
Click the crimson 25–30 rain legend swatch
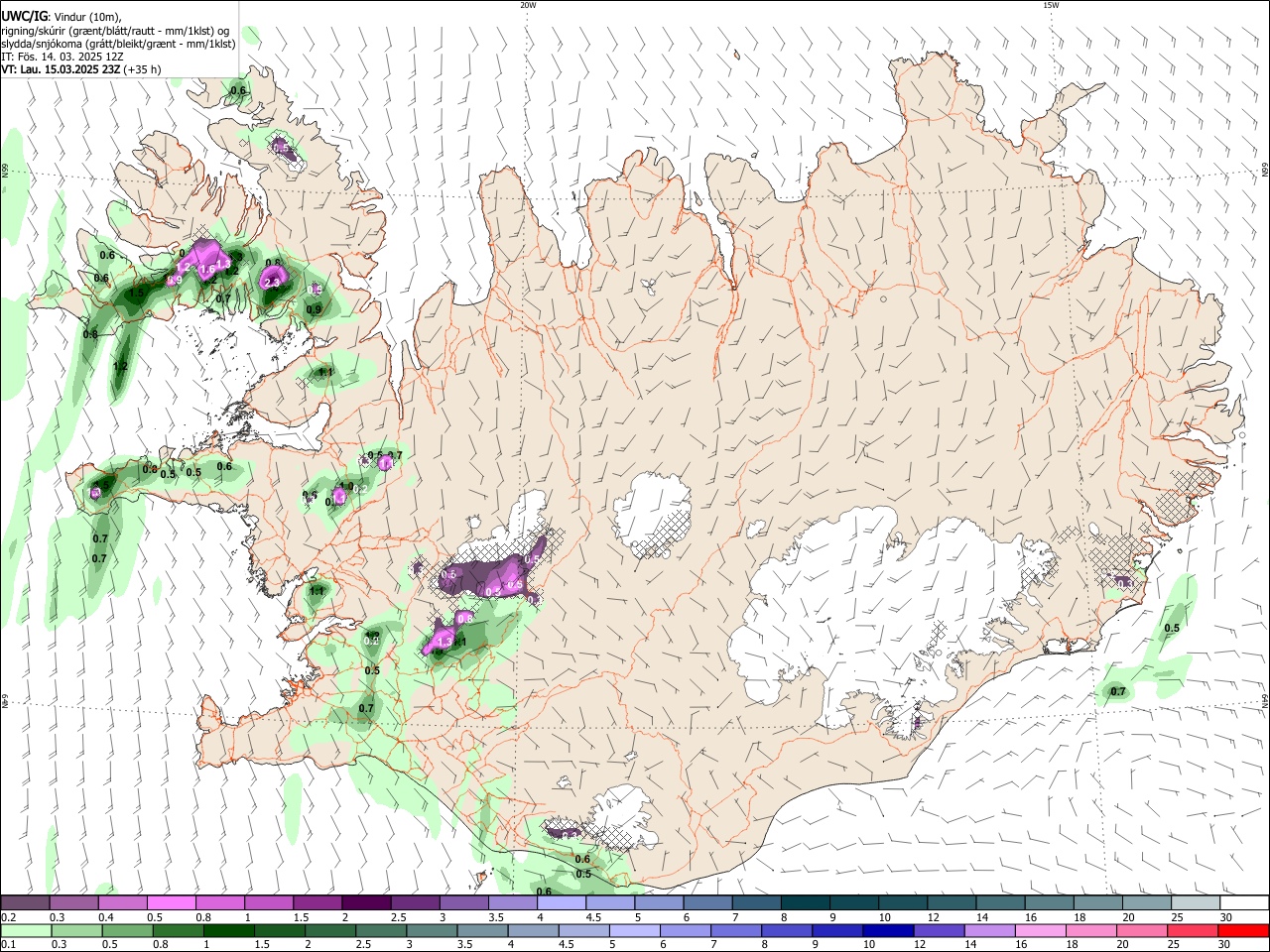[x=1194, y=931]
